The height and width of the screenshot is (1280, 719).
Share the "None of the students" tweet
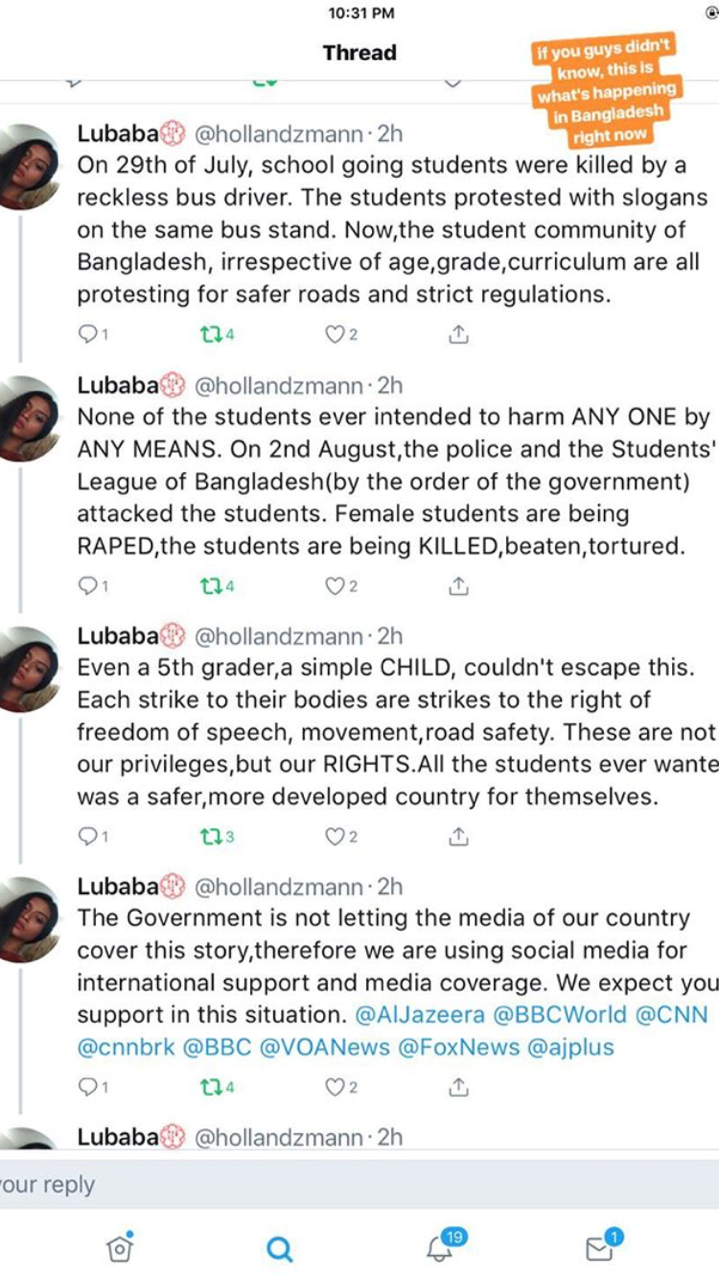coord(458,587)
